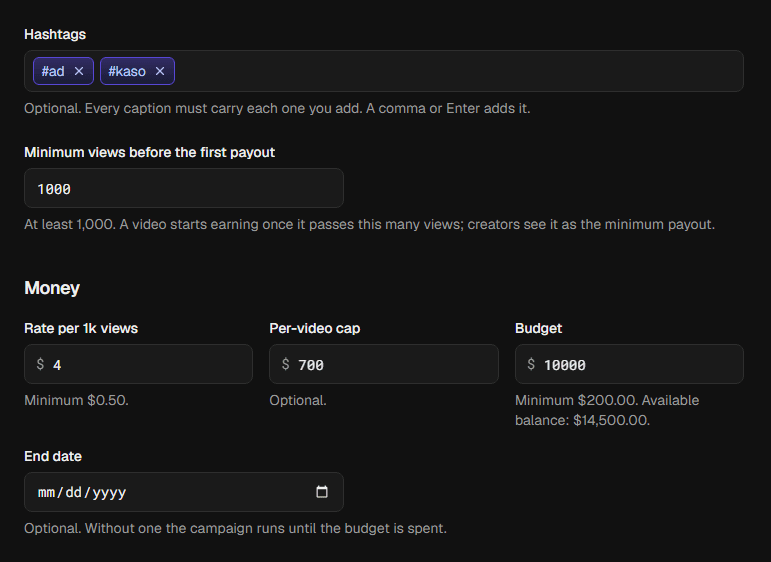
Task: Open the End date calendar picker
Action: (322, 492)
